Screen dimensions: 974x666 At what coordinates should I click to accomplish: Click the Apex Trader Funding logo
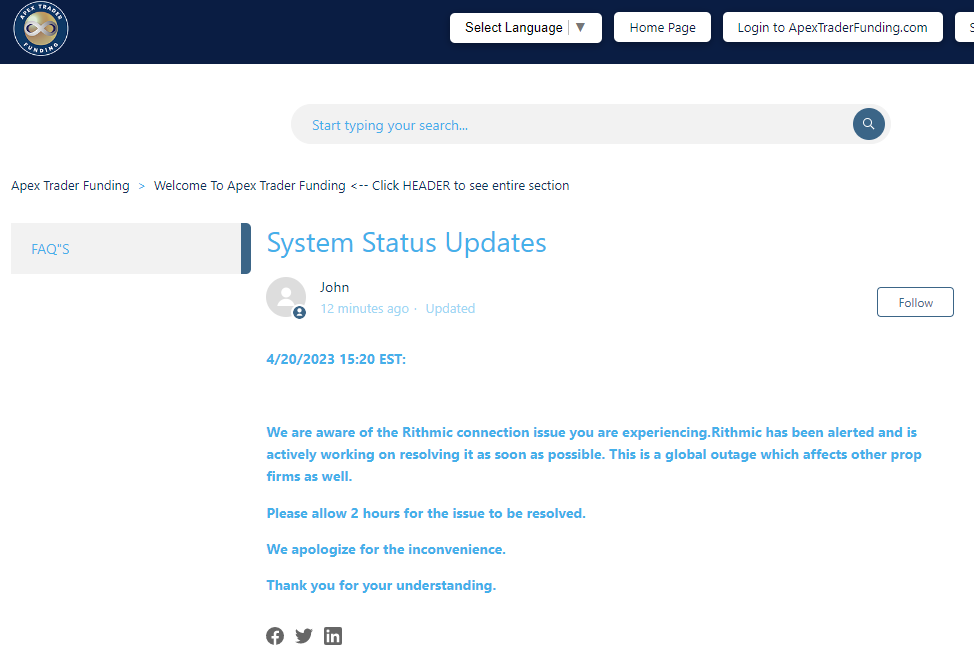coord(41,29)
